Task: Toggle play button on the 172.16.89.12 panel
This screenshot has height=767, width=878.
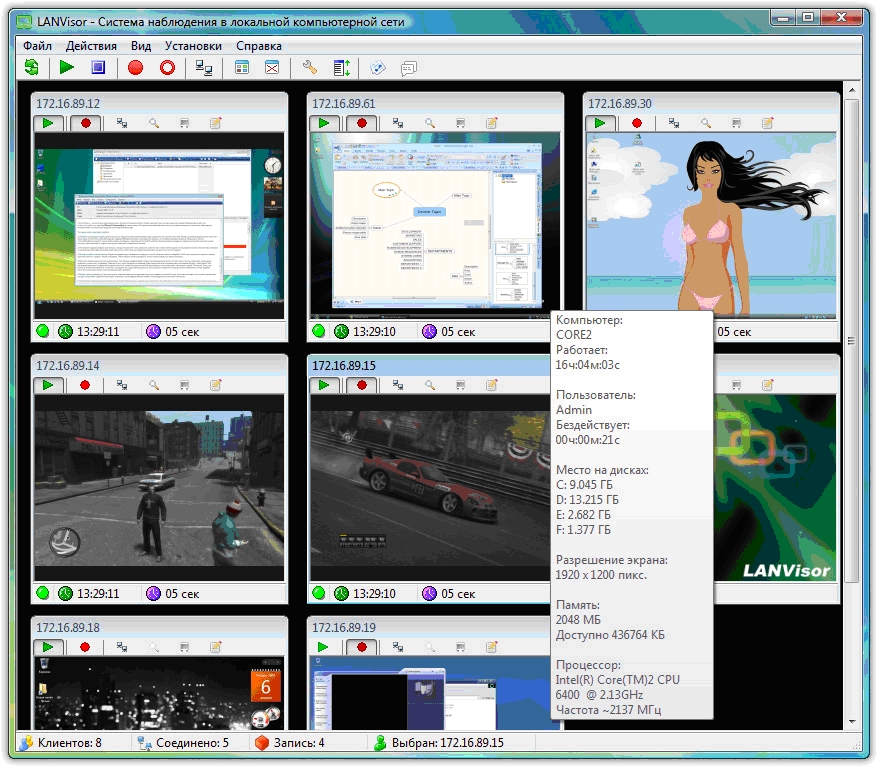Action: [48, 123]
